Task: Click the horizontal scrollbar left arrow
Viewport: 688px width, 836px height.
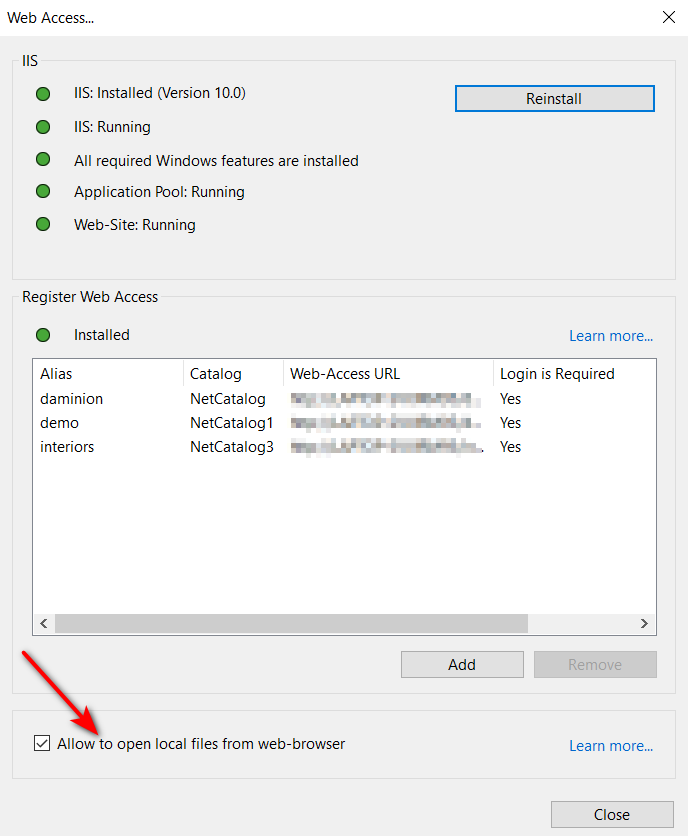Action: (44, 623)
